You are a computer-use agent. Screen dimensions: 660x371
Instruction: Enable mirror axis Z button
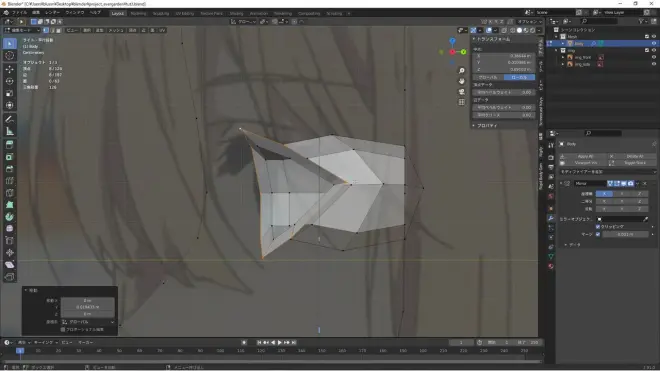(639, 194)
